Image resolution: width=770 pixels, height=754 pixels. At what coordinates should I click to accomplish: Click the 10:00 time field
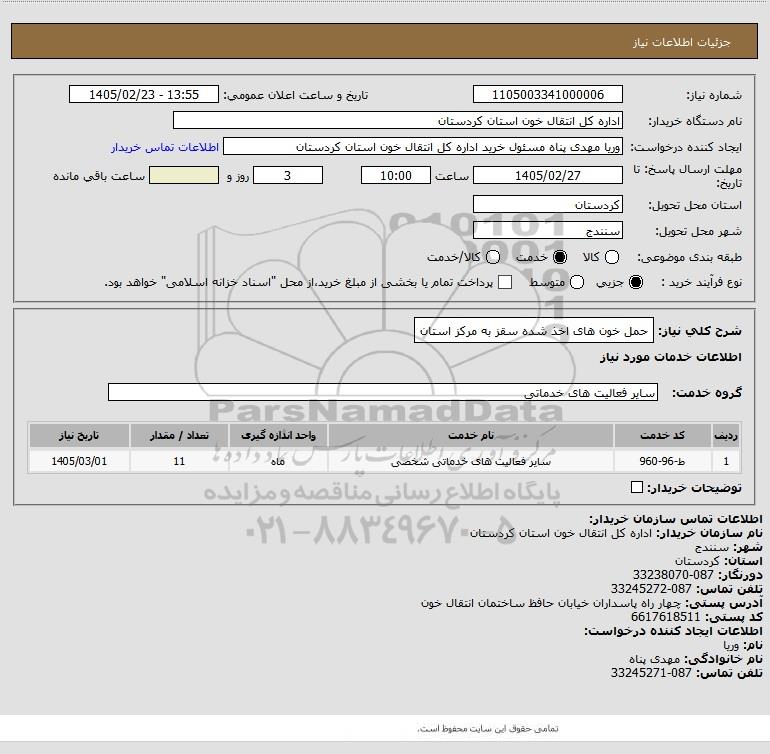396,175
